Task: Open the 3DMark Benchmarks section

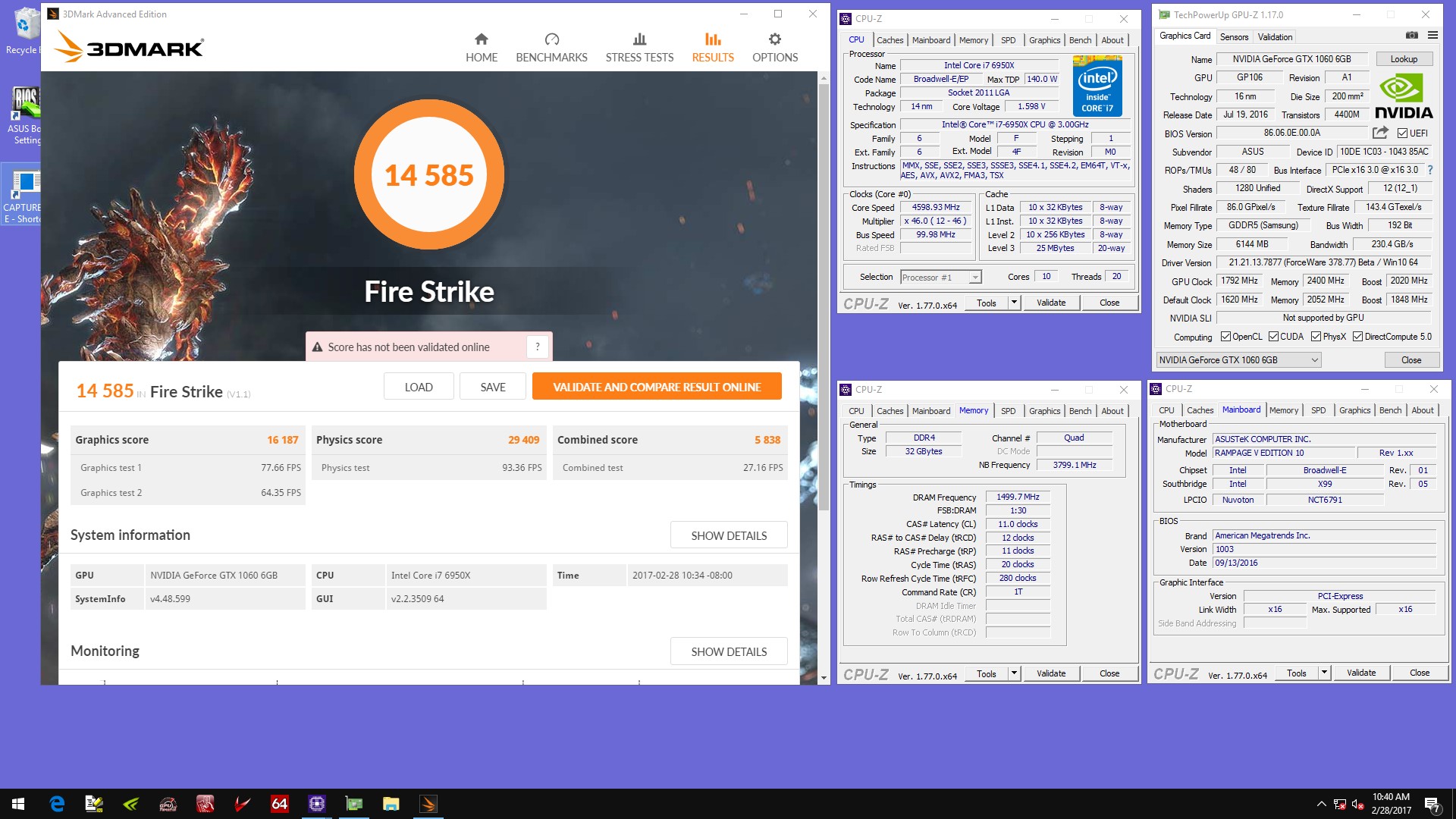Action: point(551,48)
